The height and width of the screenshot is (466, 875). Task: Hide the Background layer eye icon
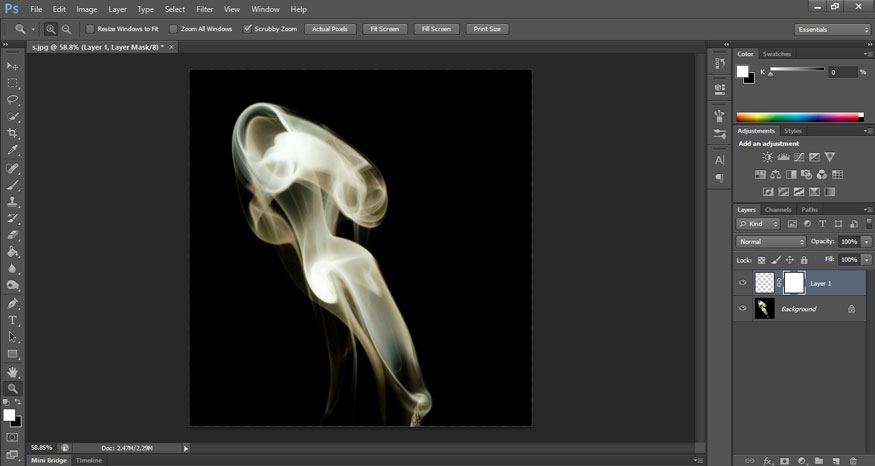click(x=743, y=308)
